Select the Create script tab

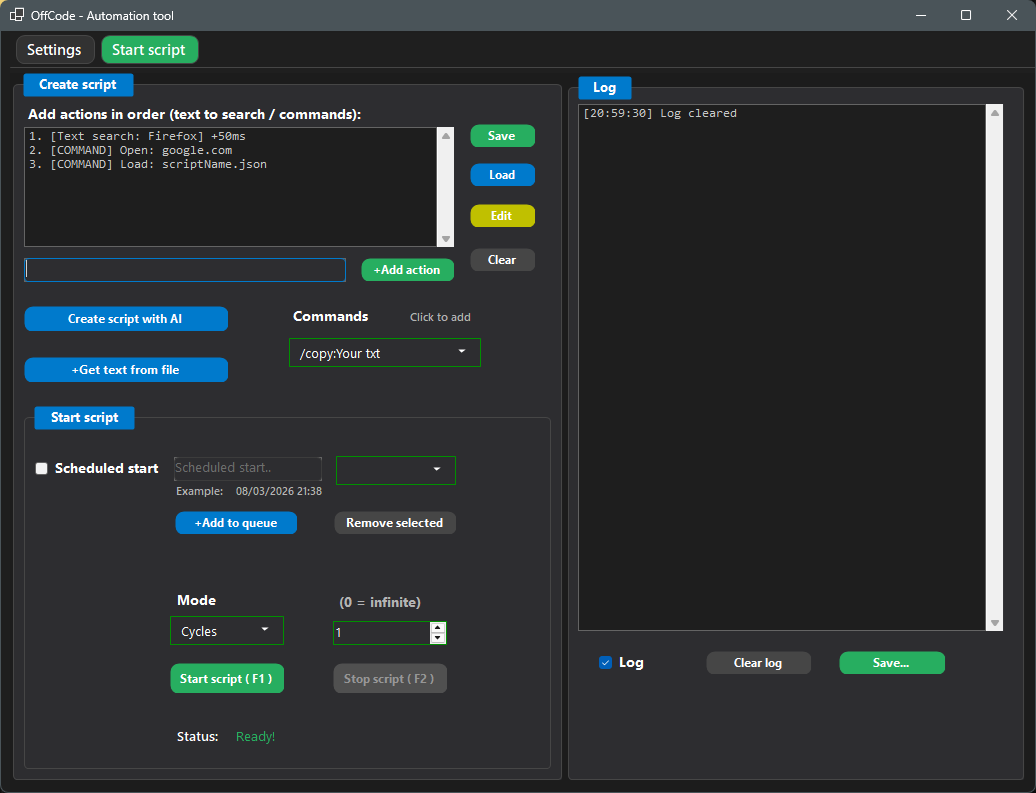[78, 84]
